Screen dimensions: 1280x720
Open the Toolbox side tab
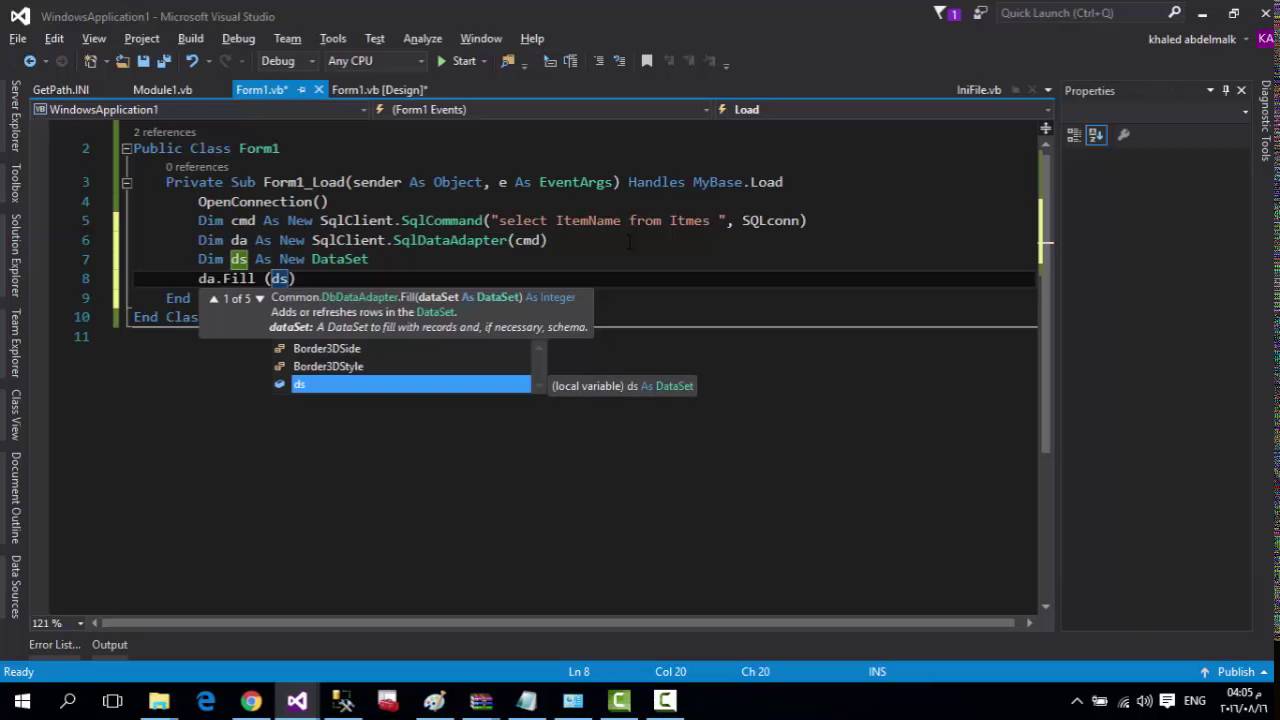[x=15, y=184]
